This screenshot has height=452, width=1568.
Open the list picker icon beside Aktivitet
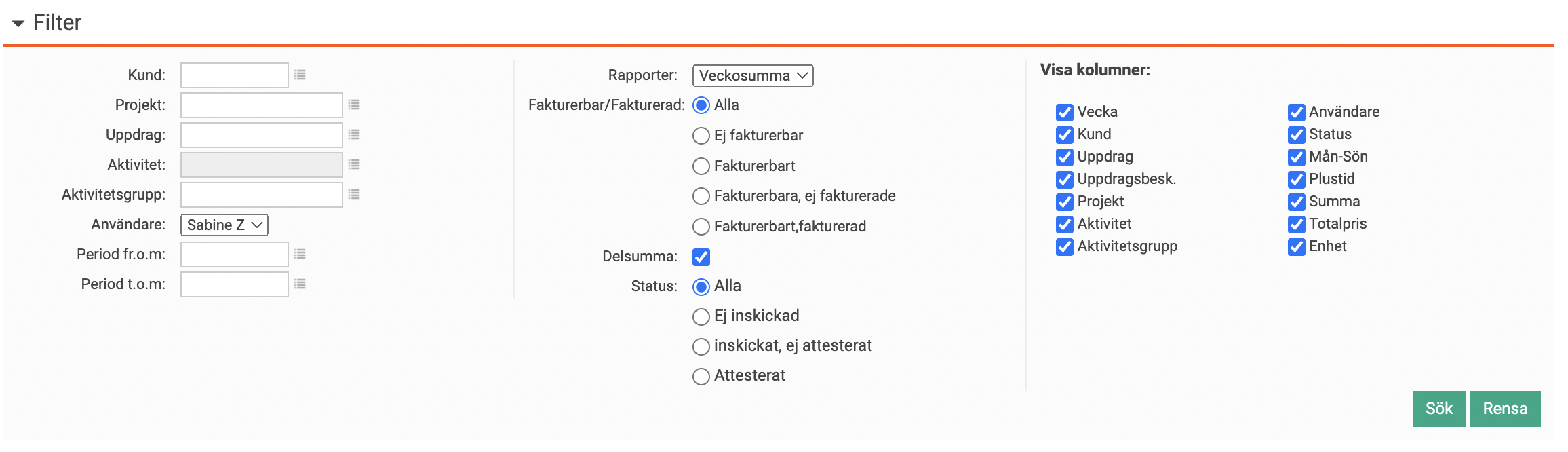(x=354, y=164)
